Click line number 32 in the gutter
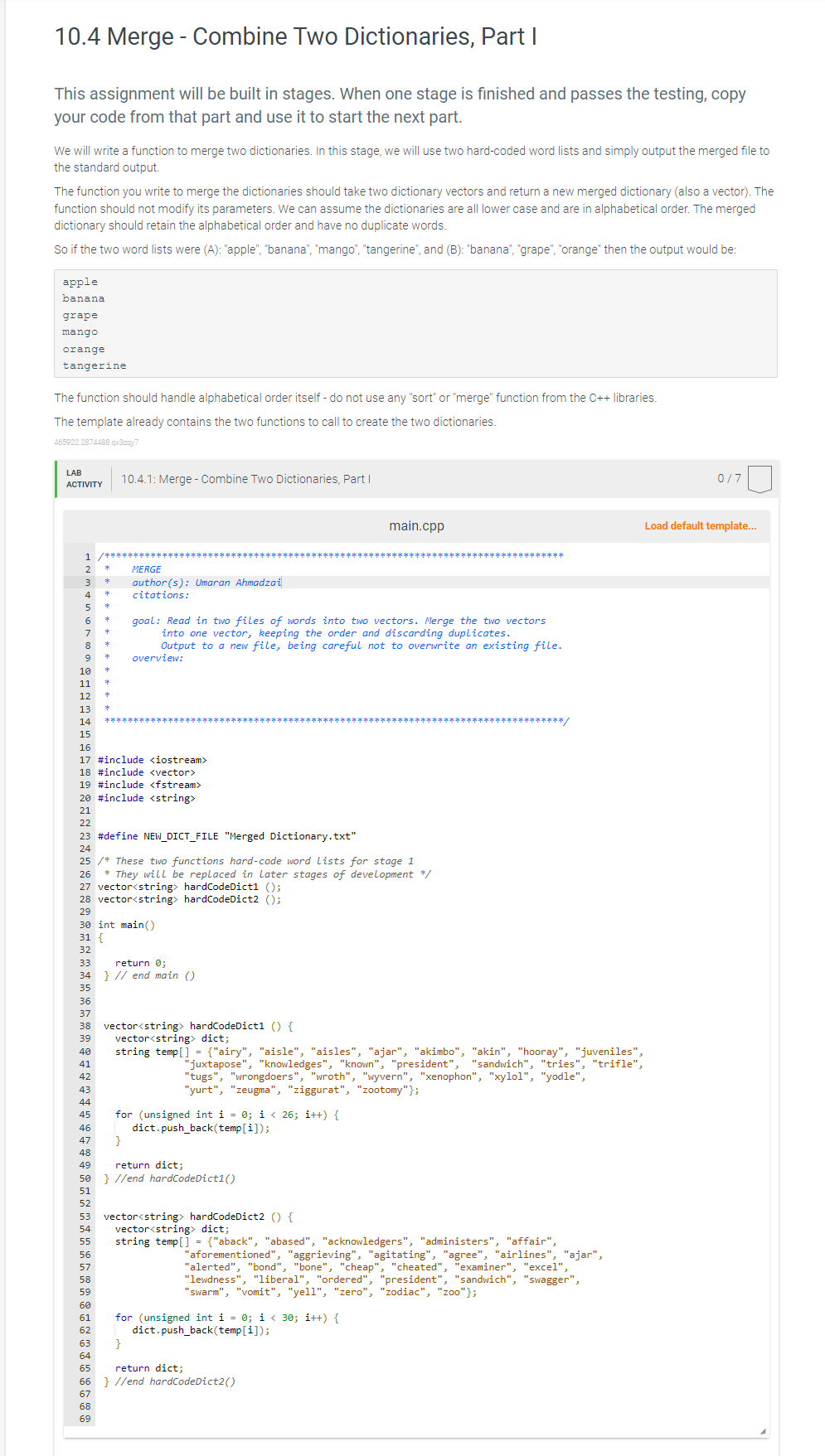This screenshot has height=1456, width=825. [85, 950]
